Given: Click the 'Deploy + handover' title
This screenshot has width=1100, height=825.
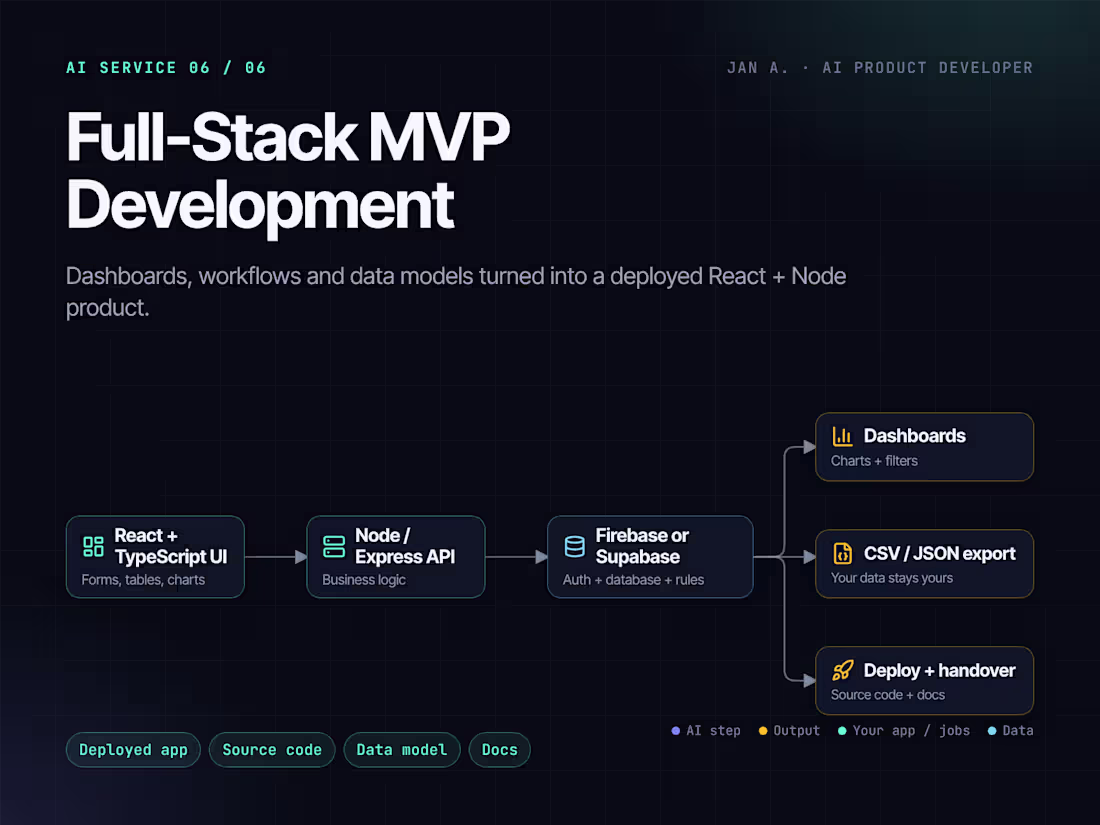Looking at the screenshot, I should pyautogui.click(x=939, y=671).
